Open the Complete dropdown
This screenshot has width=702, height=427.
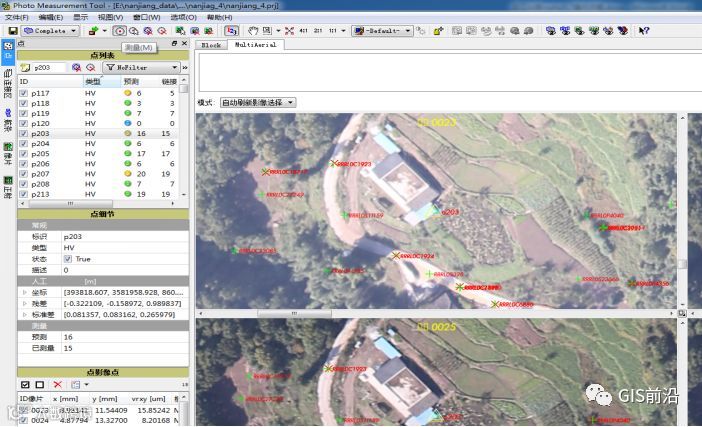pos(50,31)
